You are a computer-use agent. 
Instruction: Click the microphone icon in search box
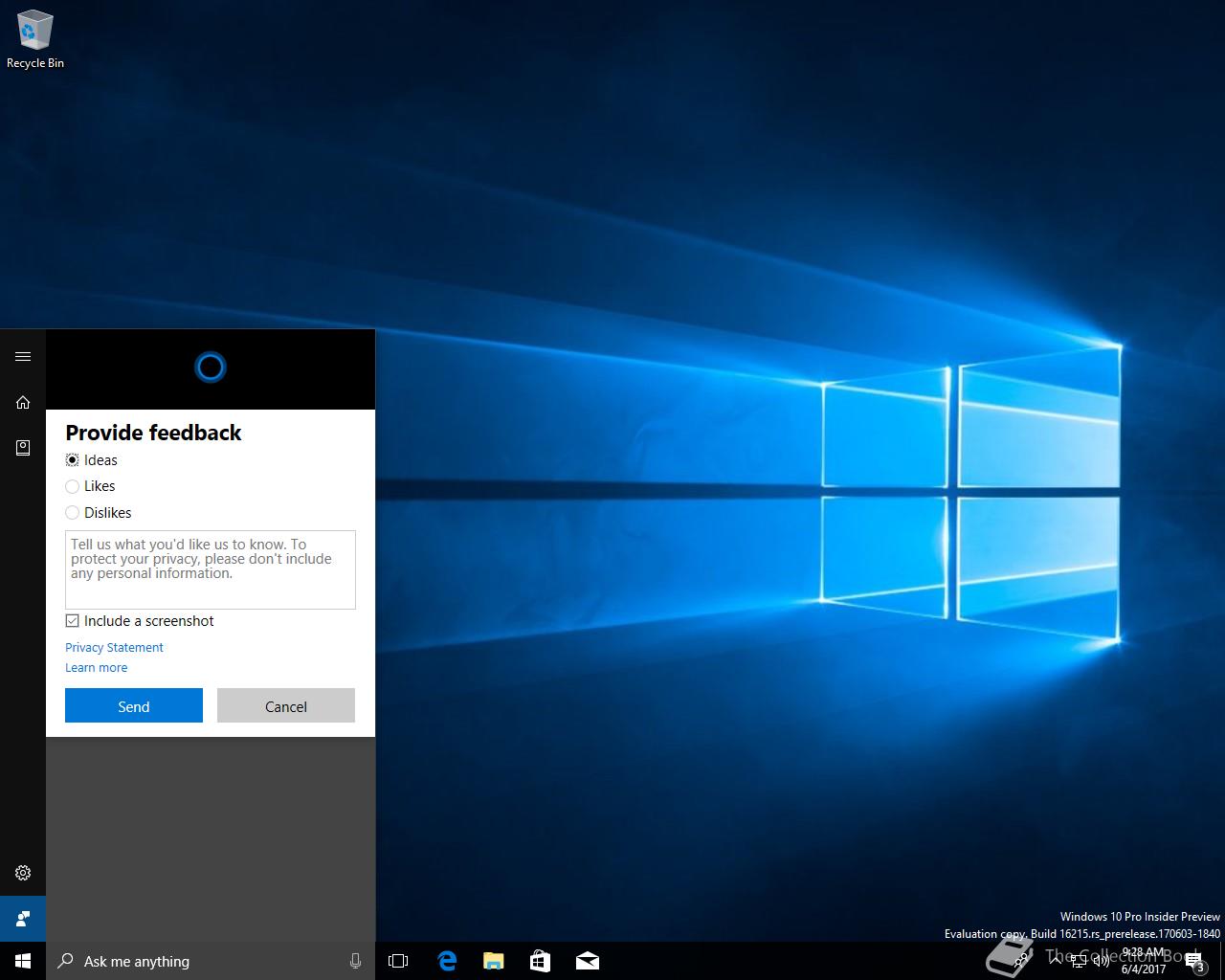coord(355,961)
